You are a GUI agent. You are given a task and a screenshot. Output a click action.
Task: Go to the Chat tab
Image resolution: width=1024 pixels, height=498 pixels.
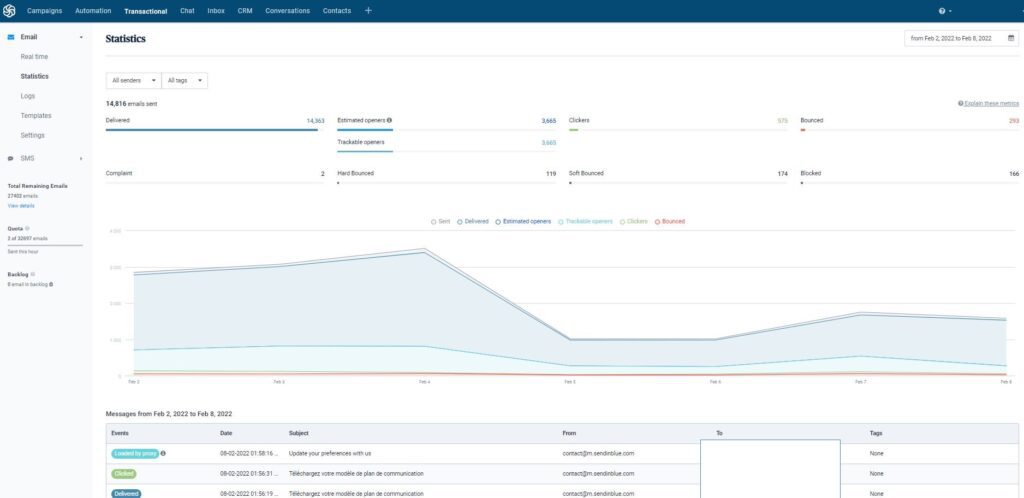tap(187, 11)
